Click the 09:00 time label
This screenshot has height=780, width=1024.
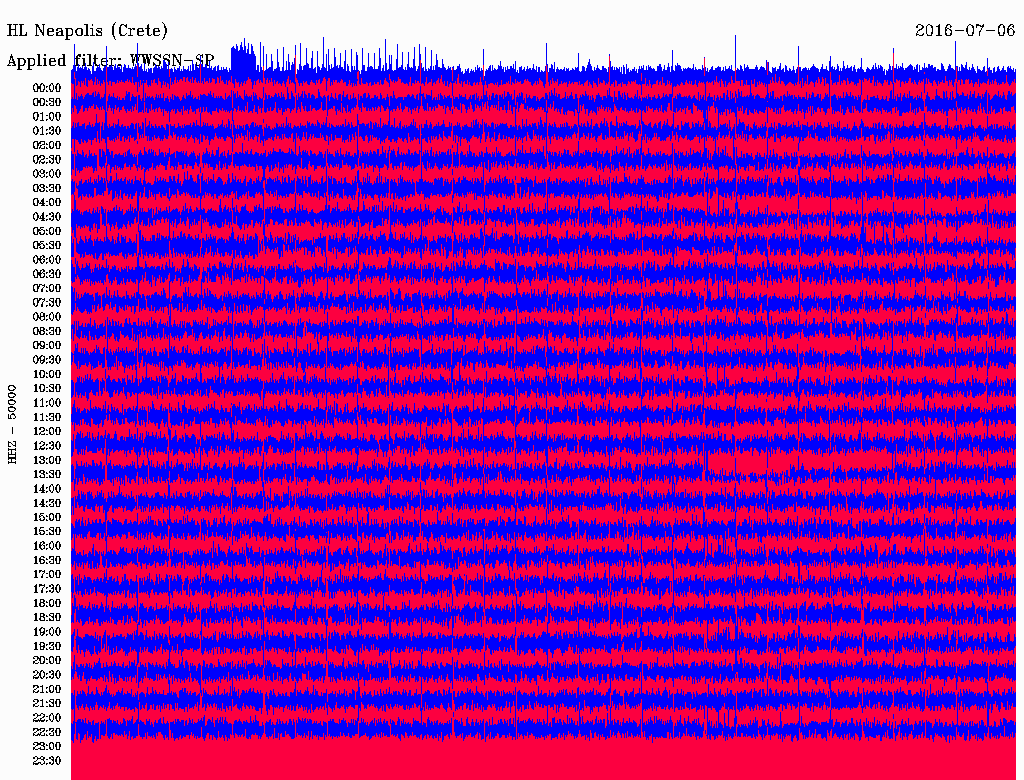[x=47, y=346]
